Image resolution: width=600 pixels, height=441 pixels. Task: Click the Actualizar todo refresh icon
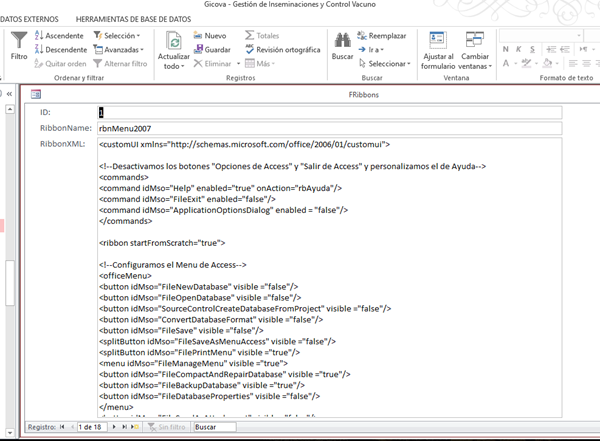(x=174, y=41)
